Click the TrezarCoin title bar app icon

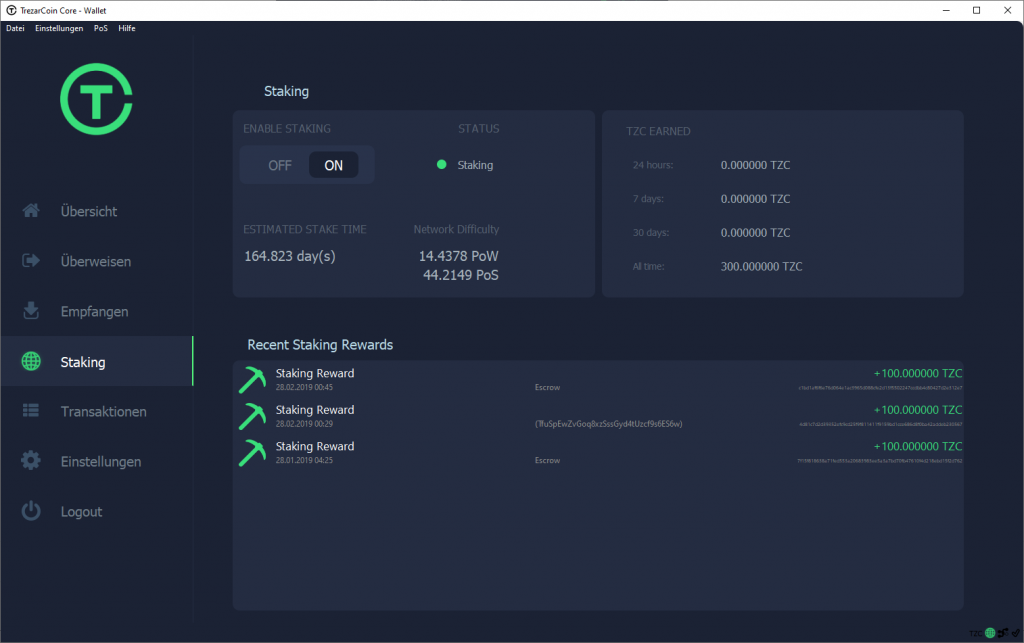click(x=11, y=10)
